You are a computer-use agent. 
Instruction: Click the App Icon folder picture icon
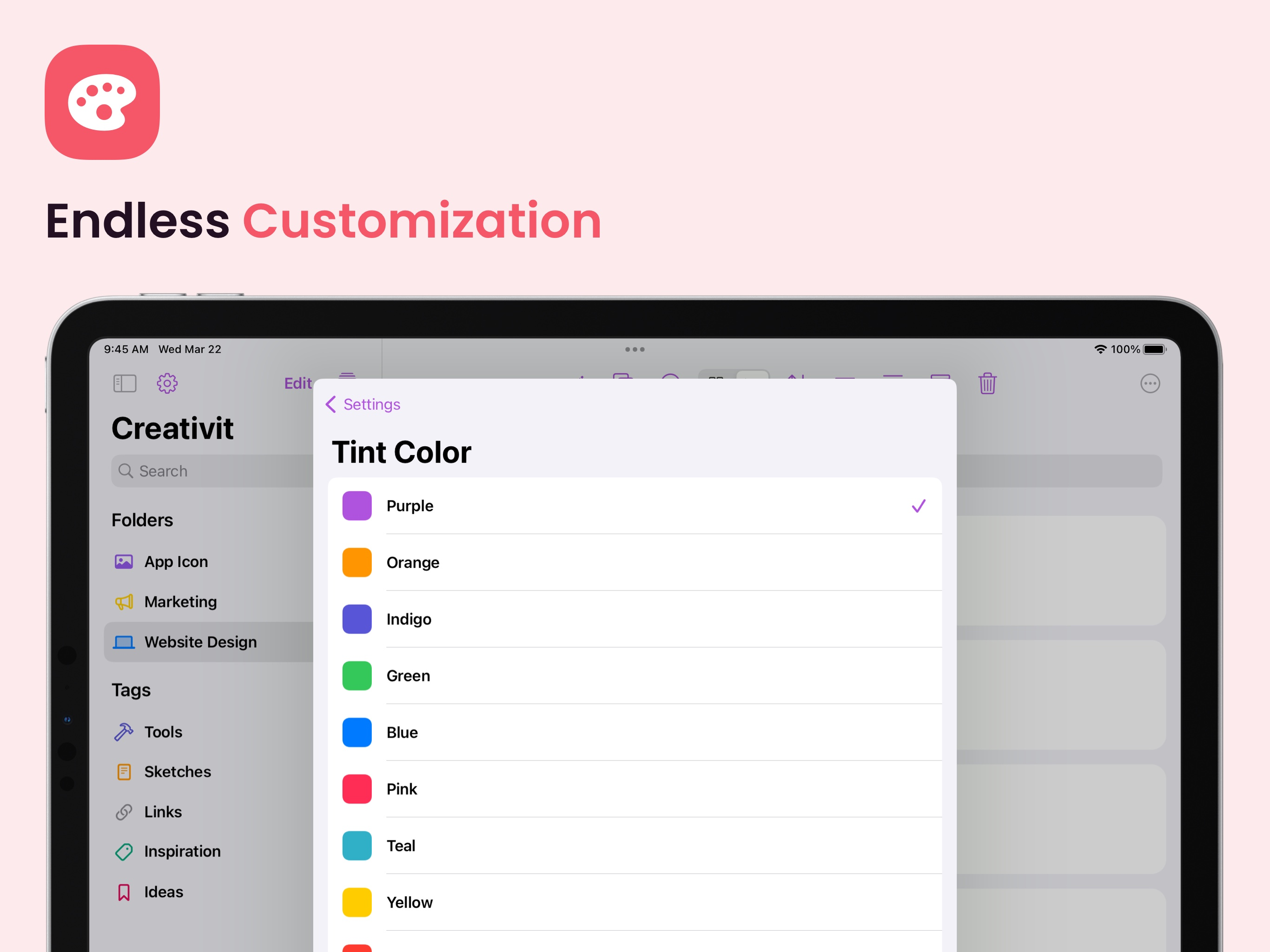pyautogui.click(x=124, y=561)
